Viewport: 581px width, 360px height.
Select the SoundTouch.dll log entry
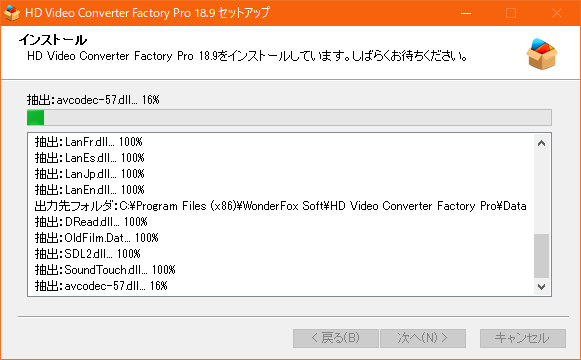click(x=105, y=270)
